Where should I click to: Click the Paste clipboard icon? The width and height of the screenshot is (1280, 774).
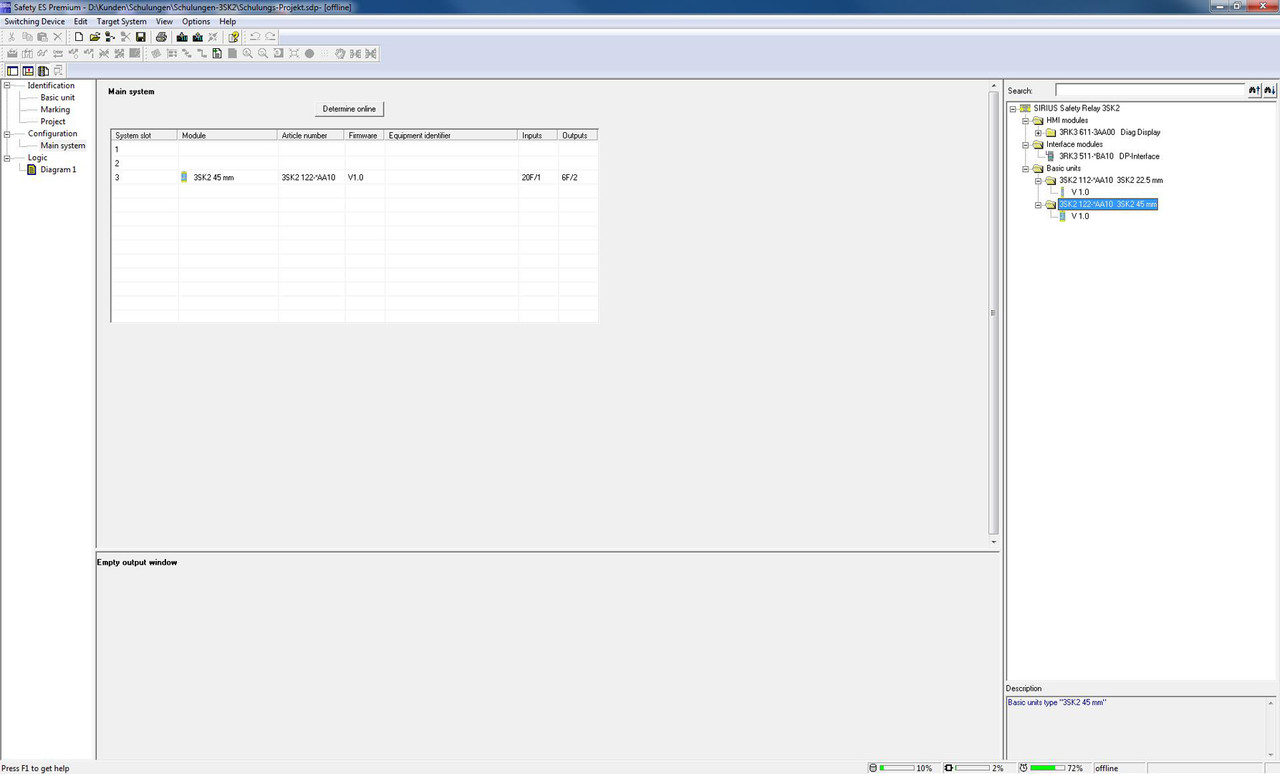coord(42,37)
